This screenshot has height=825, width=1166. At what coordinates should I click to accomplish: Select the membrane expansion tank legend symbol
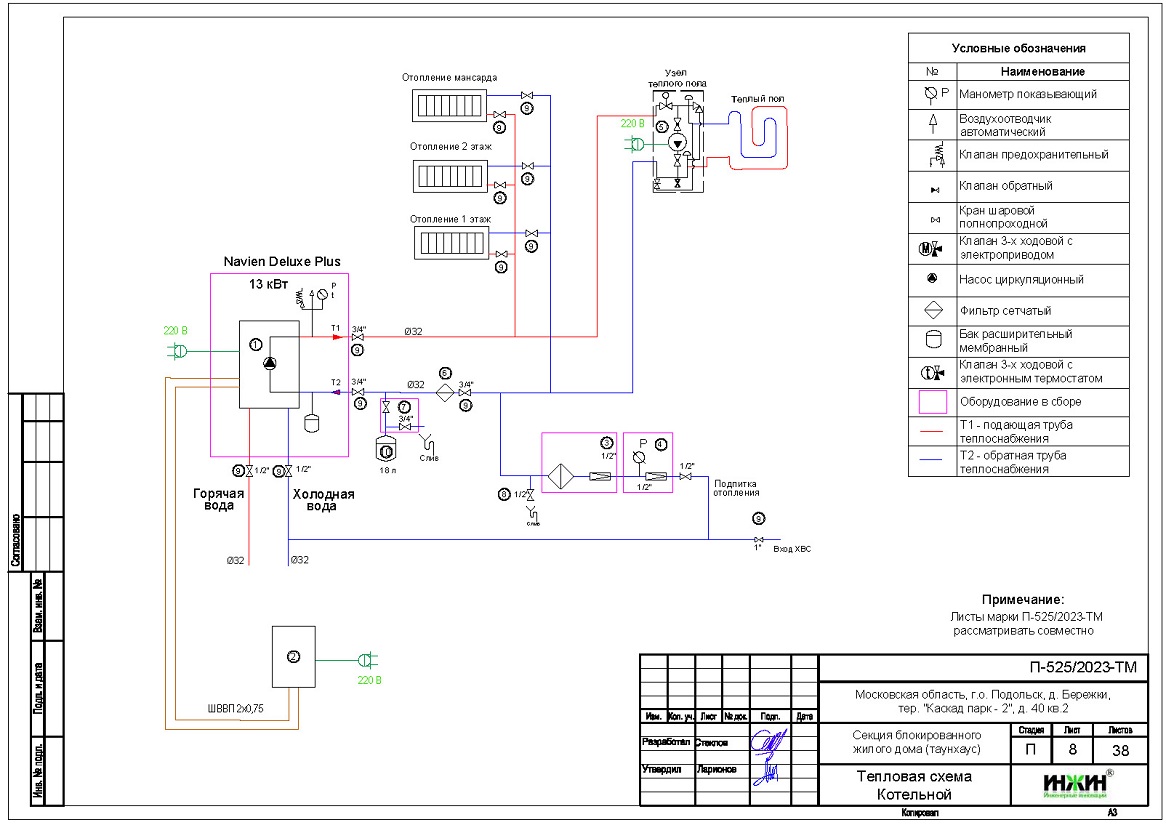coord(932,341)
